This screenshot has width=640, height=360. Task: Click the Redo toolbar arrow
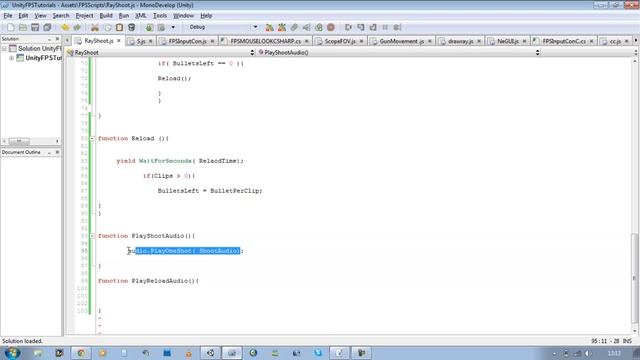[x=77, y=27]
